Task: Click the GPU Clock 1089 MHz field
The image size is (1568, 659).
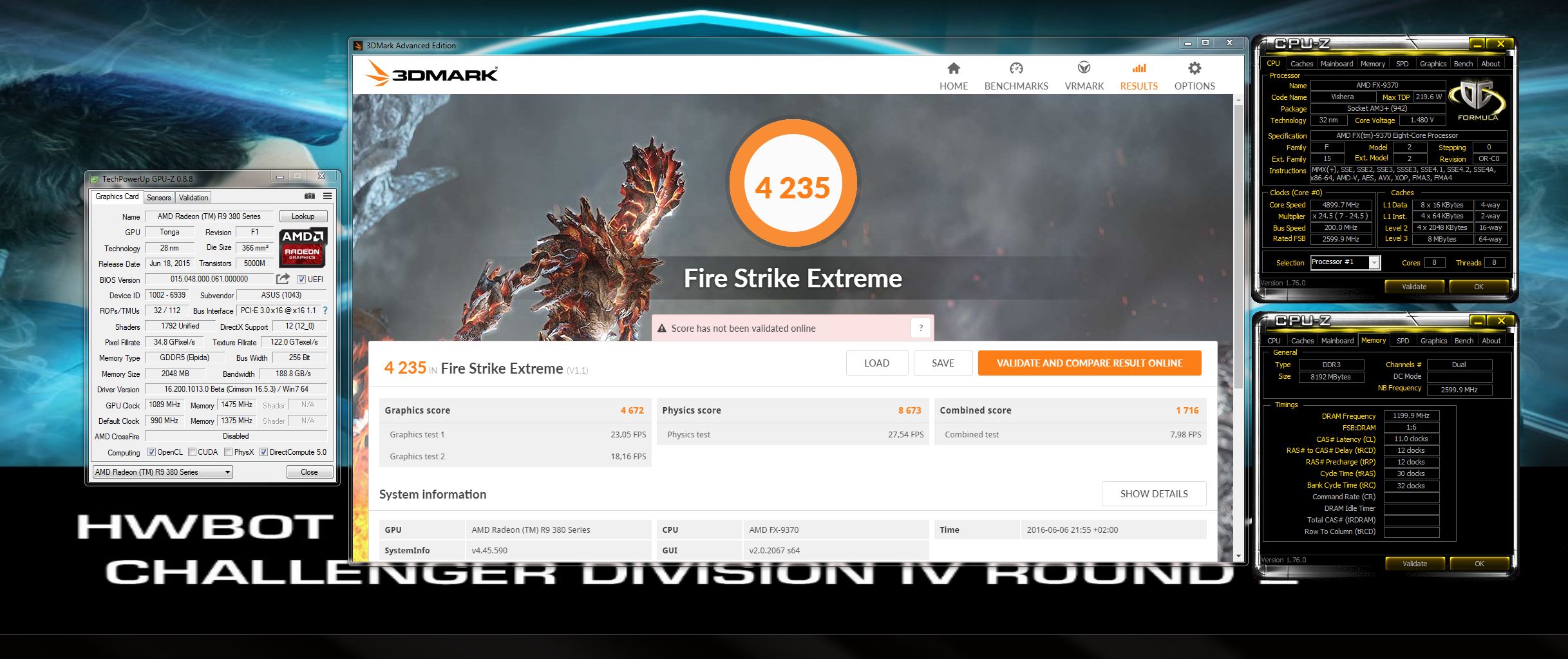Action: tap(165, 405)
